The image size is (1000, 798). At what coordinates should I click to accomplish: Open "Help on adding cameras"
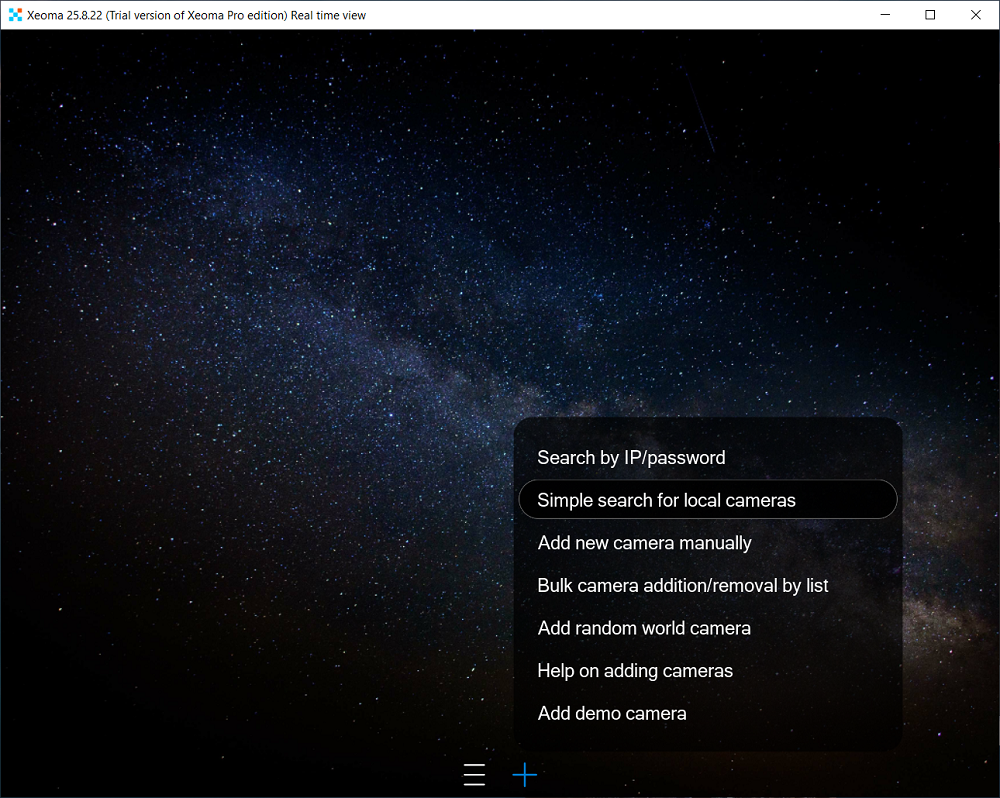pyautogui.click(x=635, y=670)
